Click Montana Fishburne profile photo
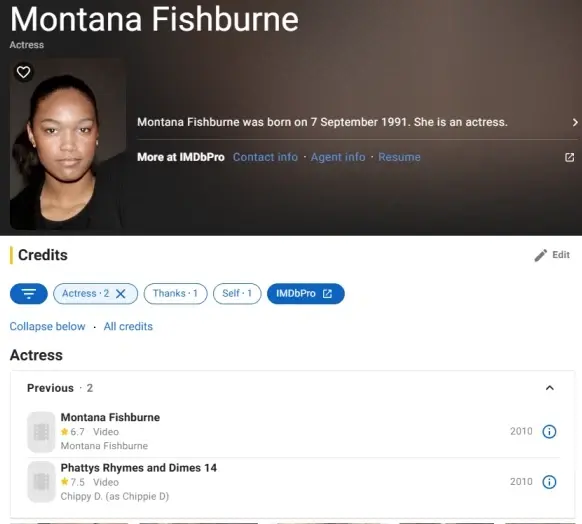The height and width of the screenshot is (524, 582). (68, 144)
